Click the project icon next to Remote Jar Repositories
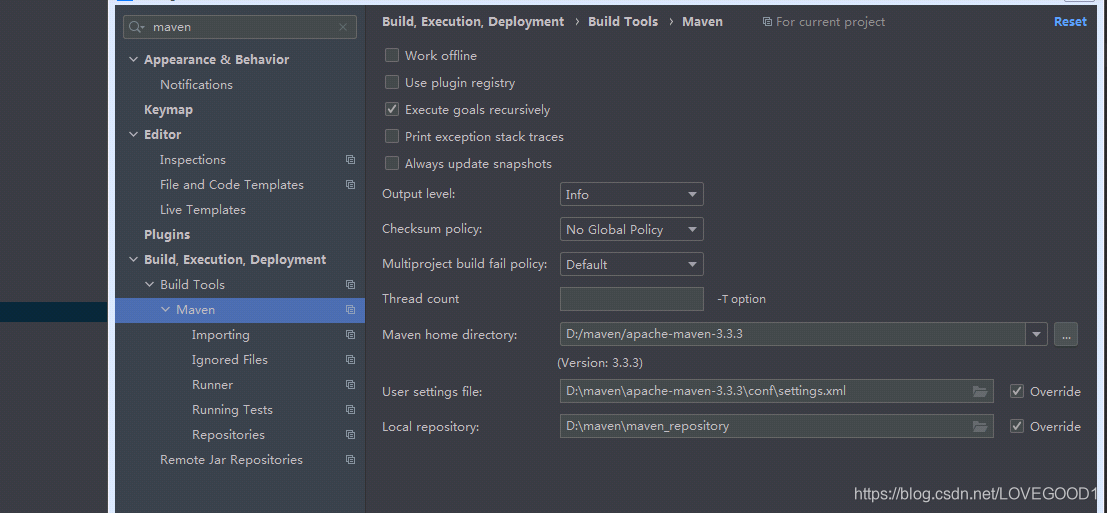 point(350,460)
